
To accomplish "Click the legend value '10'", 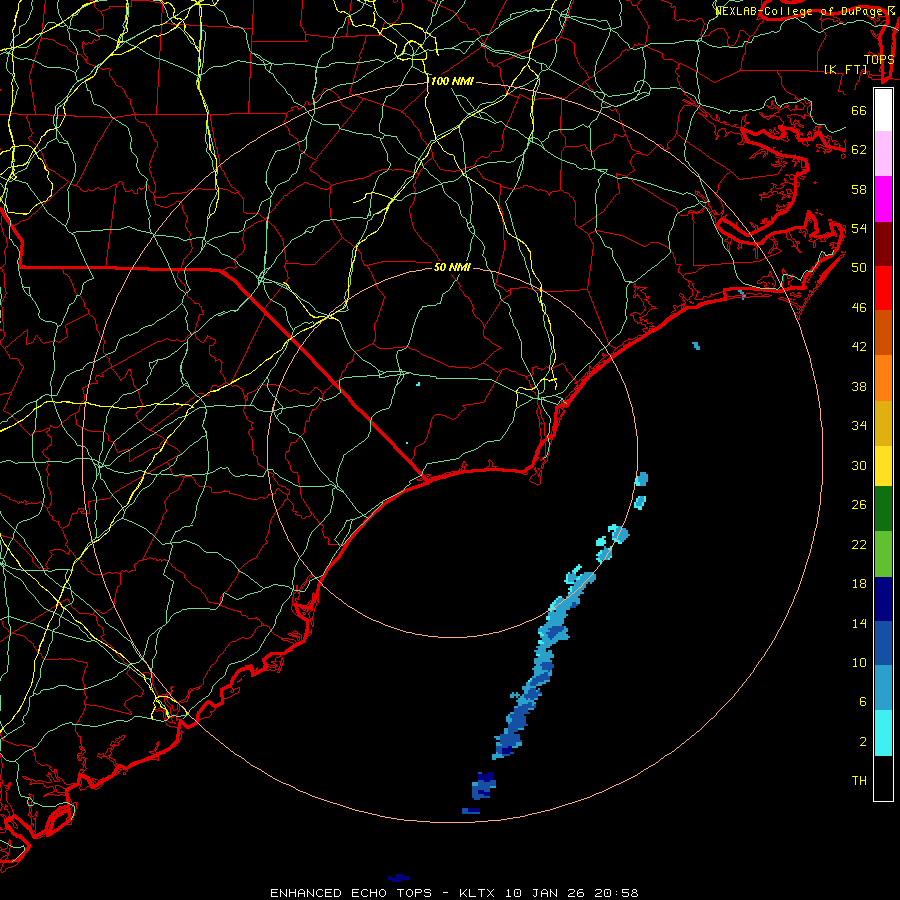I will pos(859,662).
